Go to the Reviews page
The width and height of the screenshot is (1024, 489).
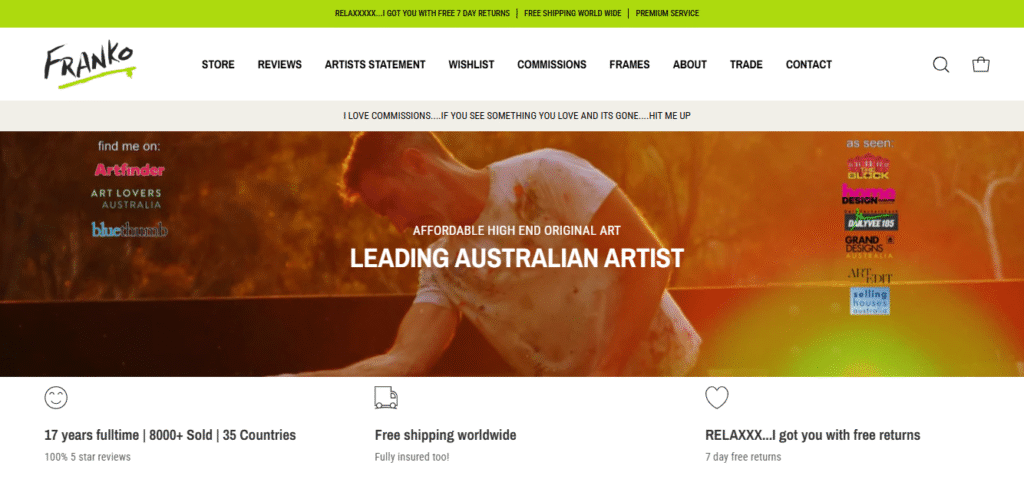280,65
